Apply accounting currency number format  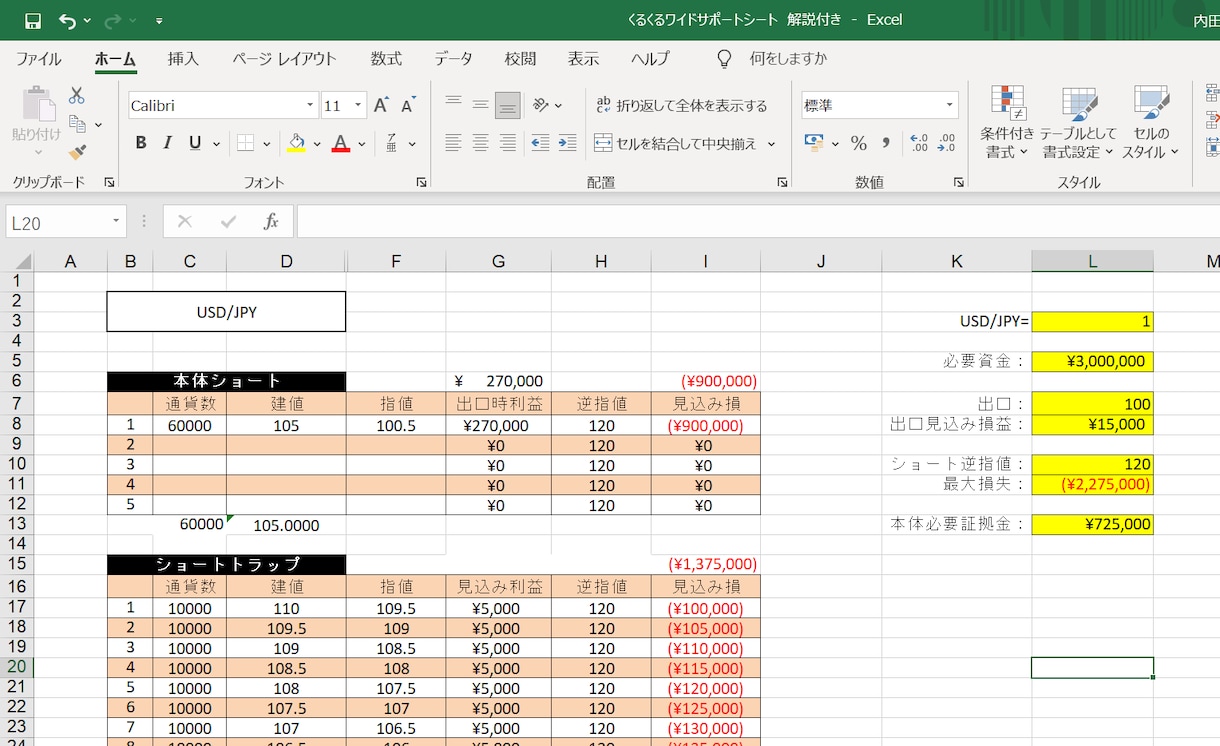pyautogui.click(x=814, y=143)
